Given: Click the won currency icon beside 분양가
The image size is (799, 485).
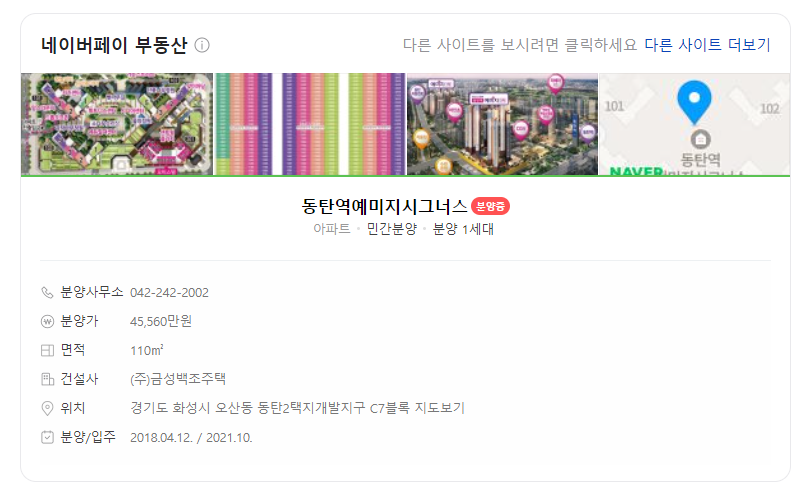Looking at the screenshot, I should tap(47, 321).
